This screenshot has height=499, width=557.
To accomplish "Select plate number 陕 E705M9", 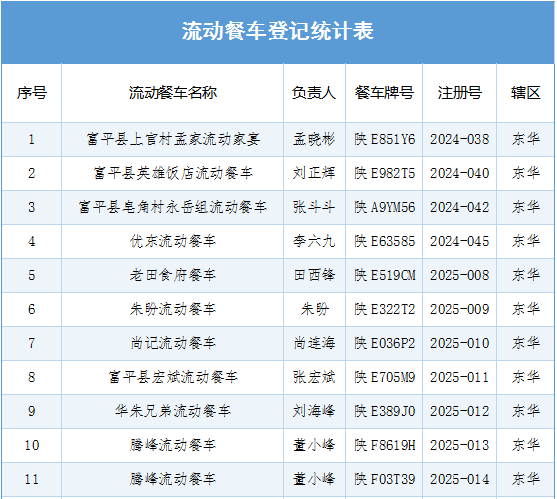I will point(384,377).
